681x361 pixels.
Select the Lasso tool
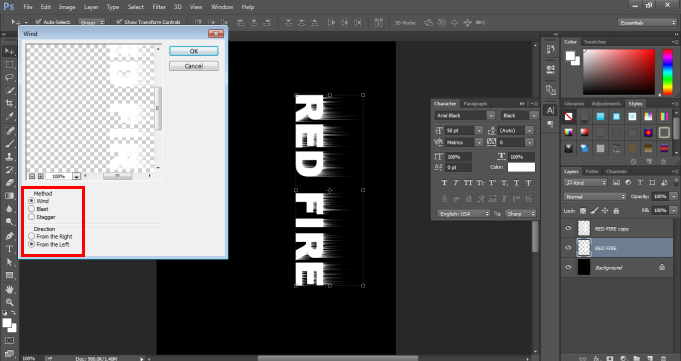point(9,77)
